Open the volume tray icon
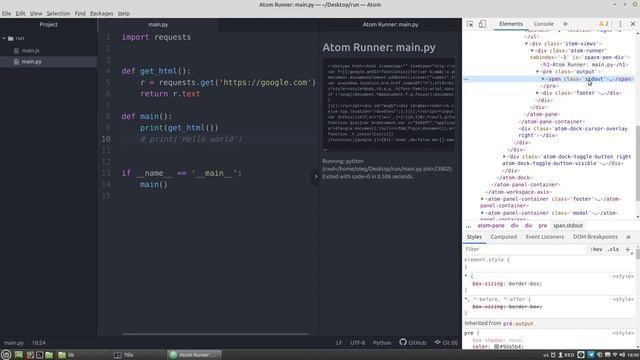 click(622, 355)
